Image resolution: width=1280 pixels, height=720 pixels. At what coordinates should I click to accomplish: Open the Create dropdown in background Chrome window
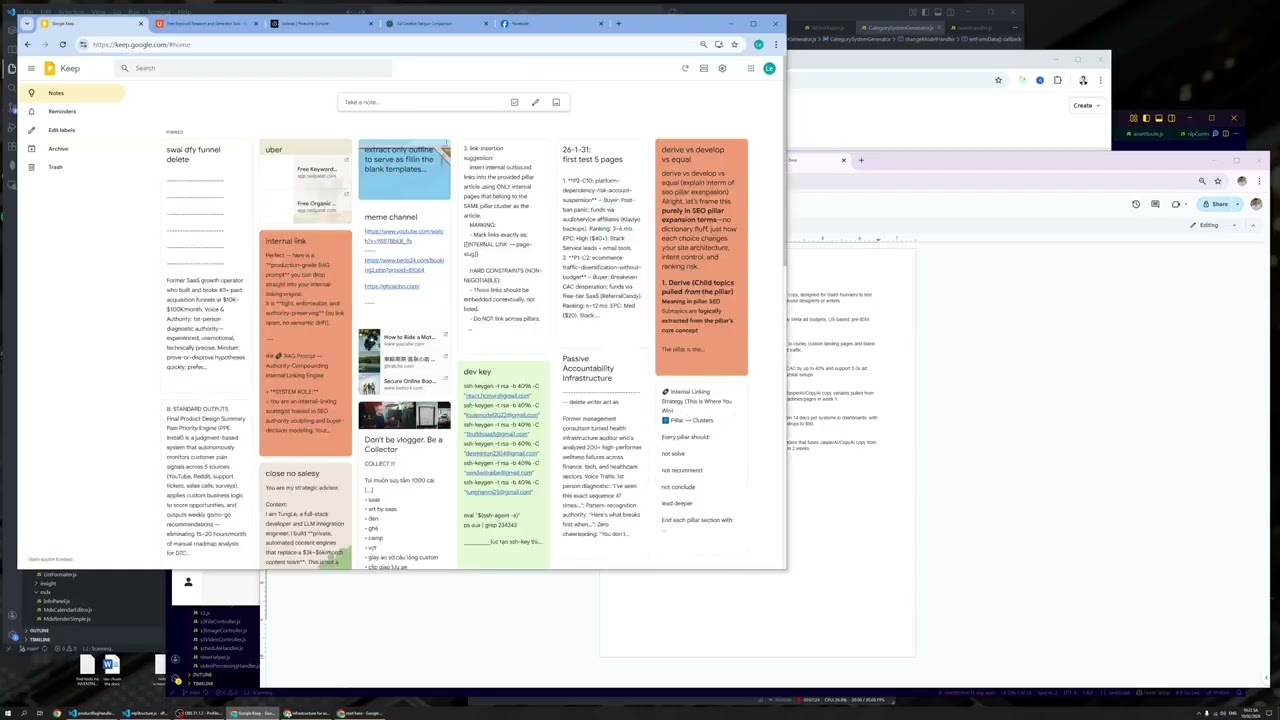tap(1086, 105)
